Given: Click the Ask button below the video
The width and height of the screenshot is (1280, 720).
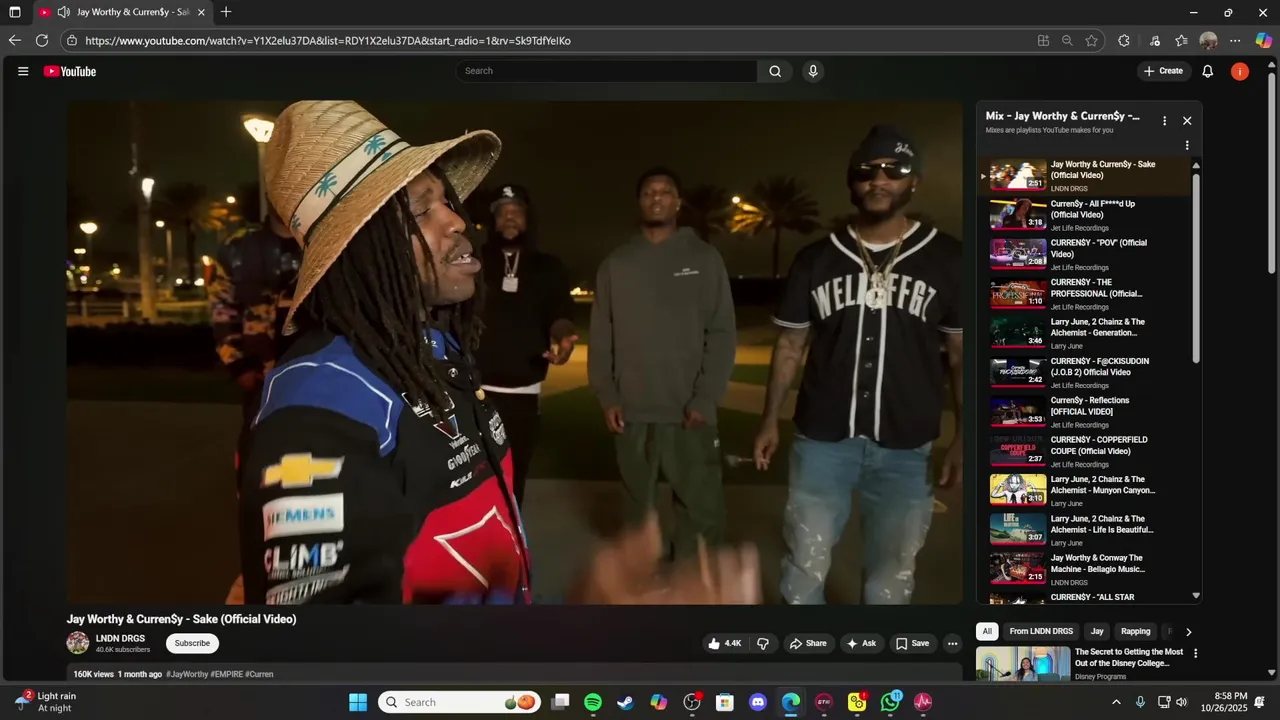Looking at the screenshot, I should [861, 644].
